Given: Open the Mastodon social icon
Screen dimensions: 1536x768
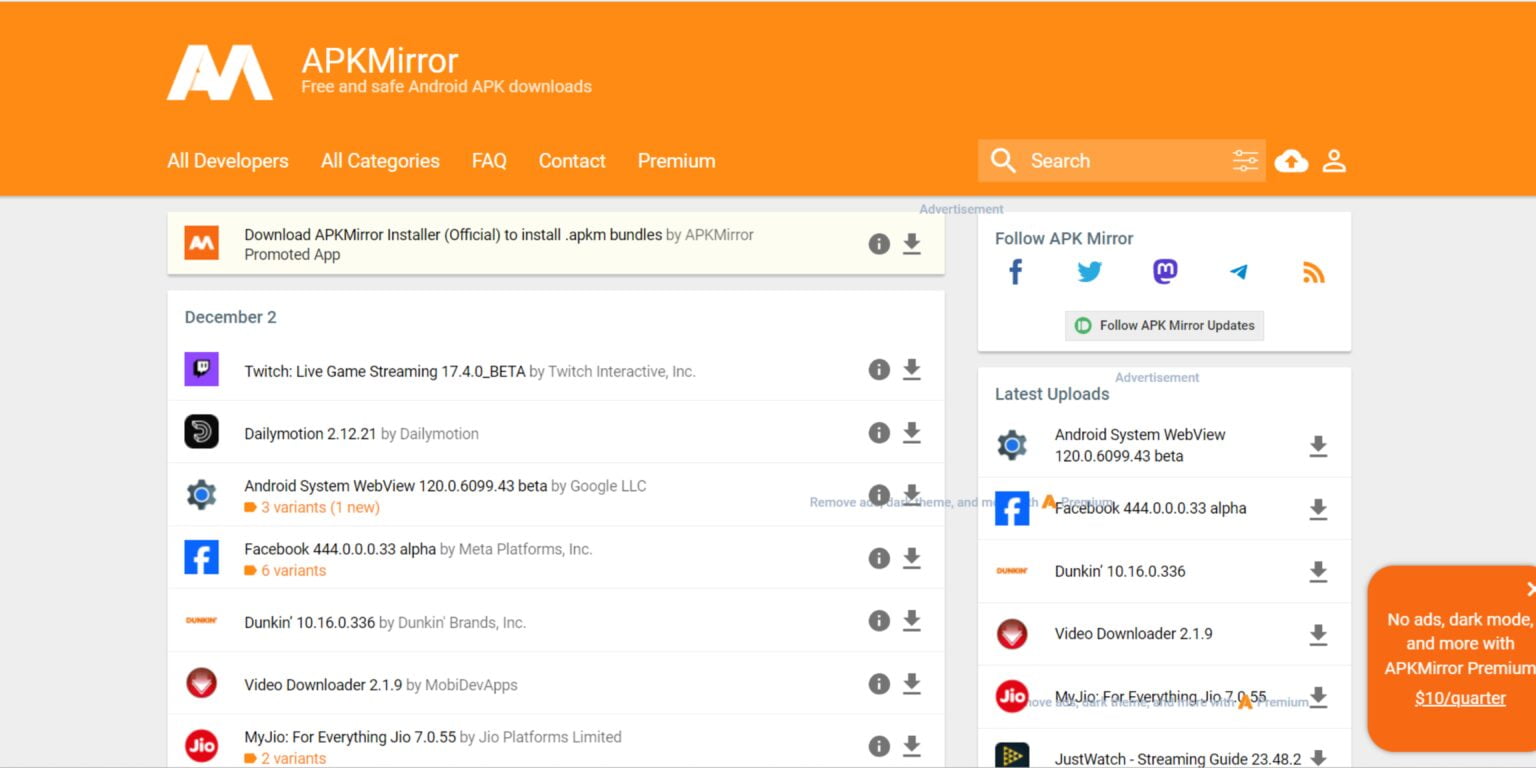Looking at the screenshot, I should click(x=1164, y=271).
